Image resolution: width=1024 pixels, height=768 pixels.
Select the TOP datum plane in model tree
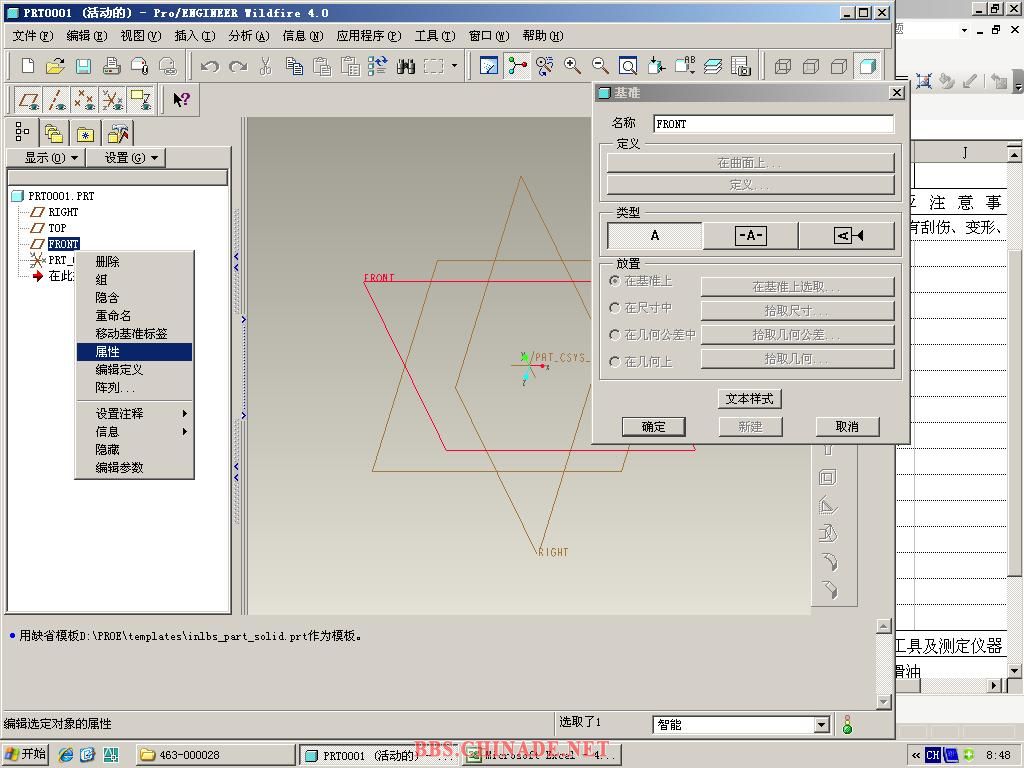pos(57,228)
